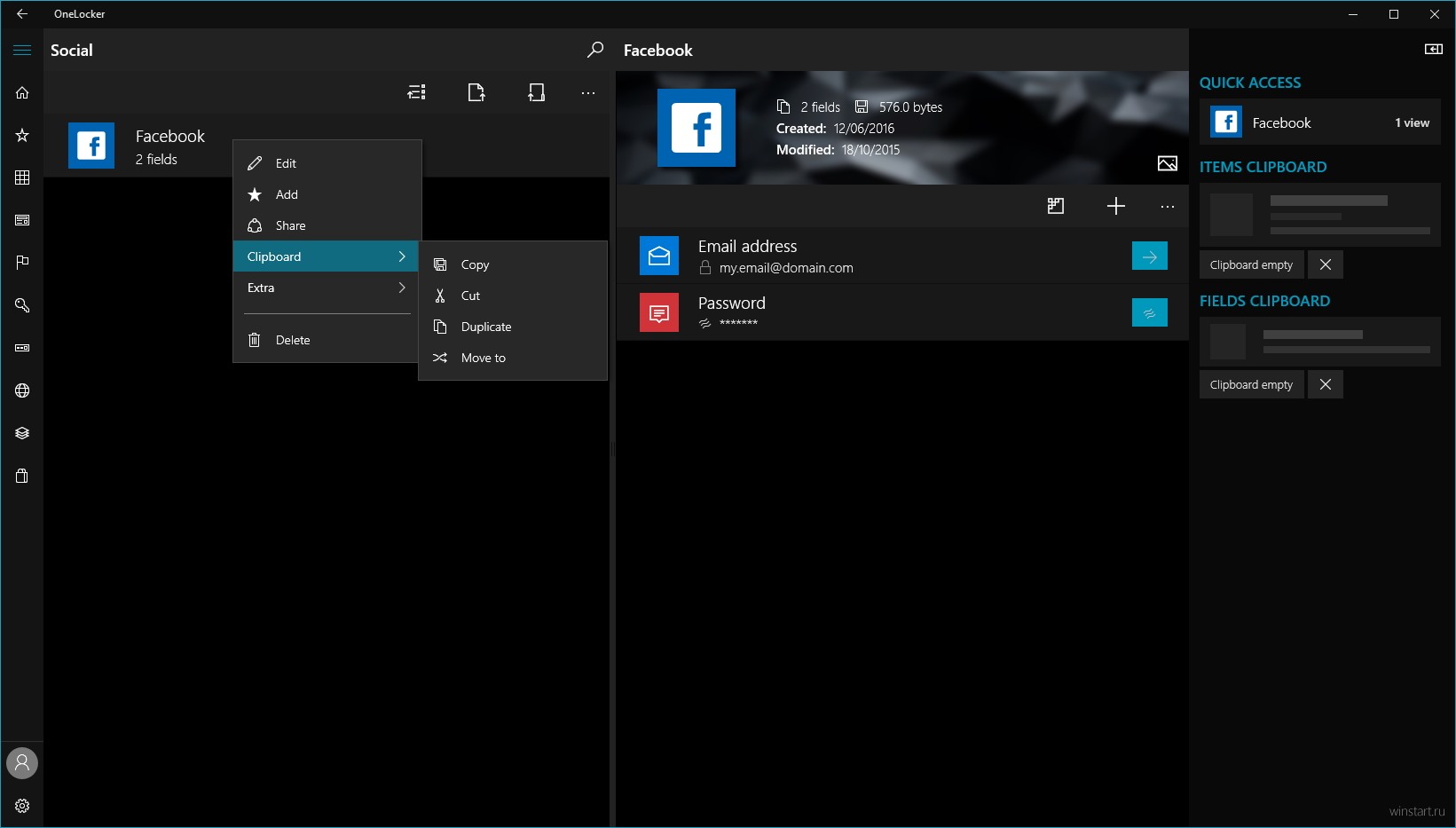
Task: Click fields Clipboard empty button
Action: click(1251, 384)
